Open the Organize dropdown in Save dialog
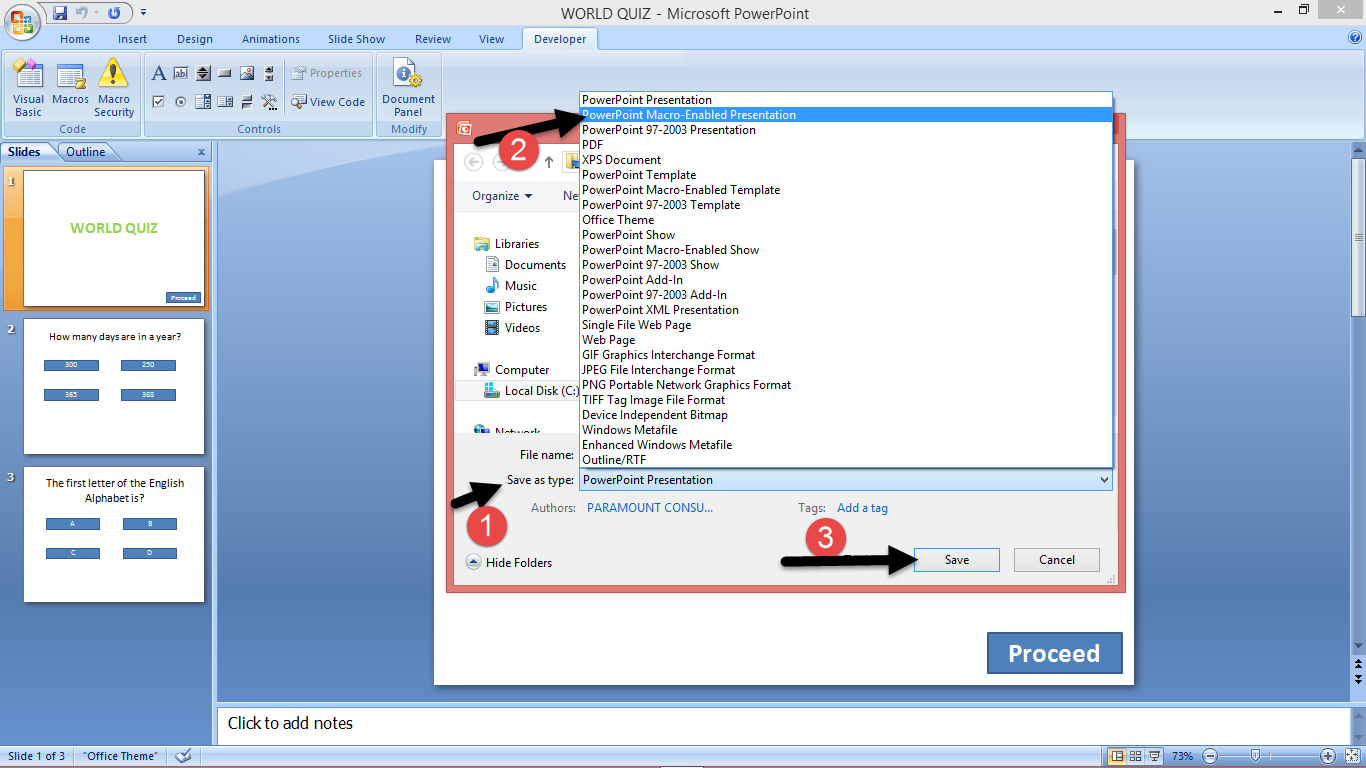Screen dimensions: 1366x768 [502, 196]
